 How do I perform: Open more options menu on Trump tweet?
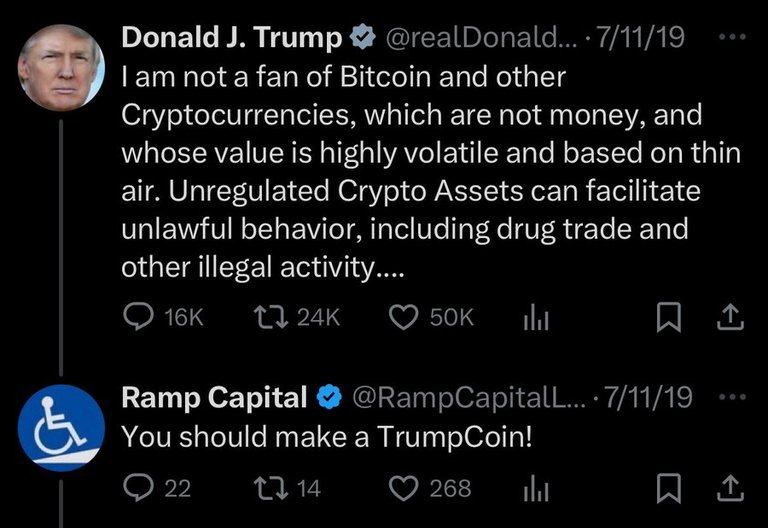(x=732, y=36)
